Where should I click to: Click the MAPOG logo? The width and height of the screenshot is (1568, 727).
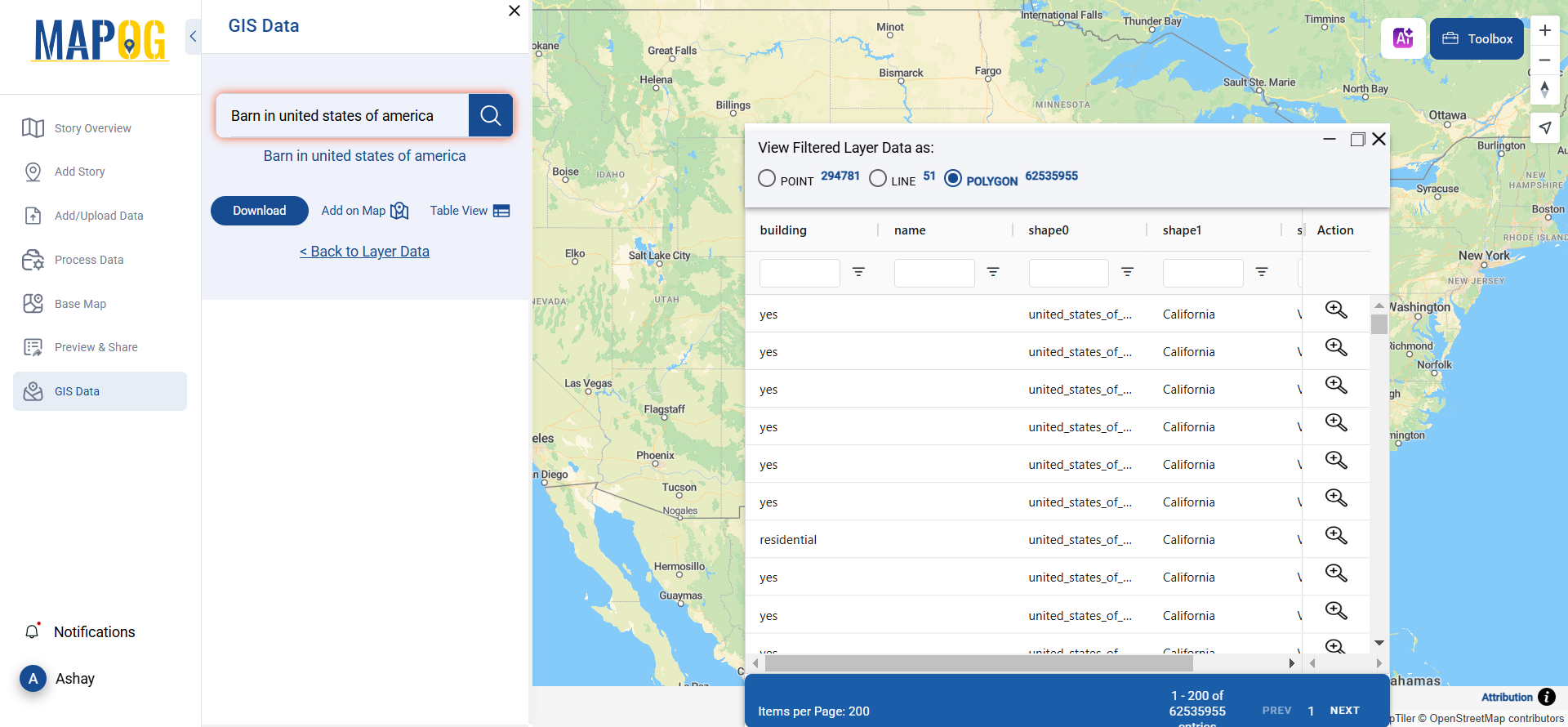coord(100,40)
